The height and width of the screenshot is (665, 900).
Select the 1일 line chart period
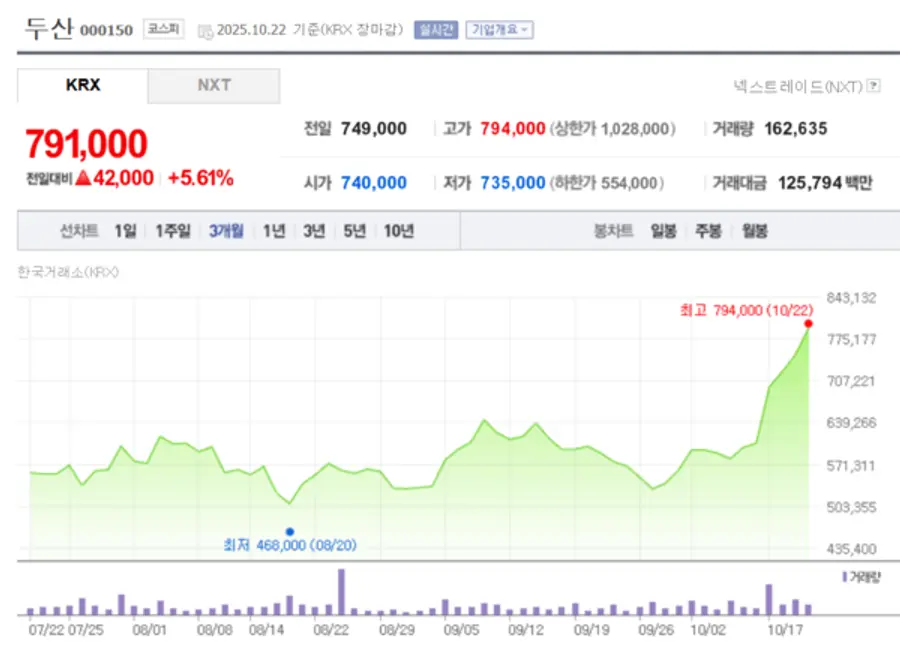(x=125, y=231)
